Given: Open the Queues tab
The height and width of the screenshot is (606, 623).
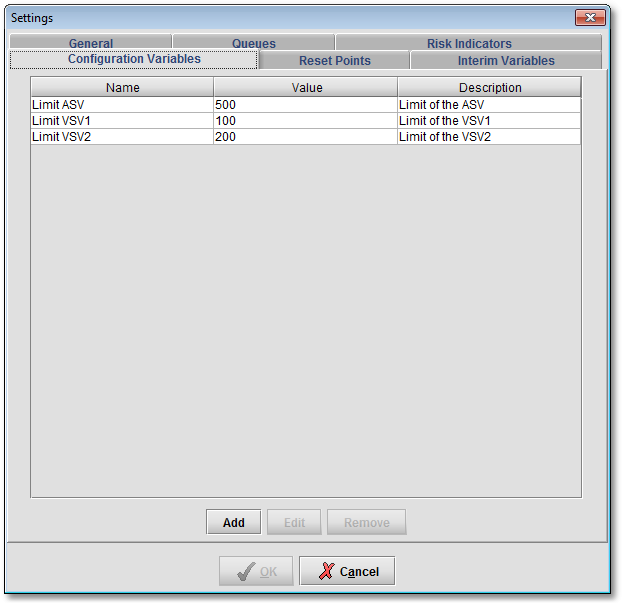Looking at the screenshot, I should [253, 44].
